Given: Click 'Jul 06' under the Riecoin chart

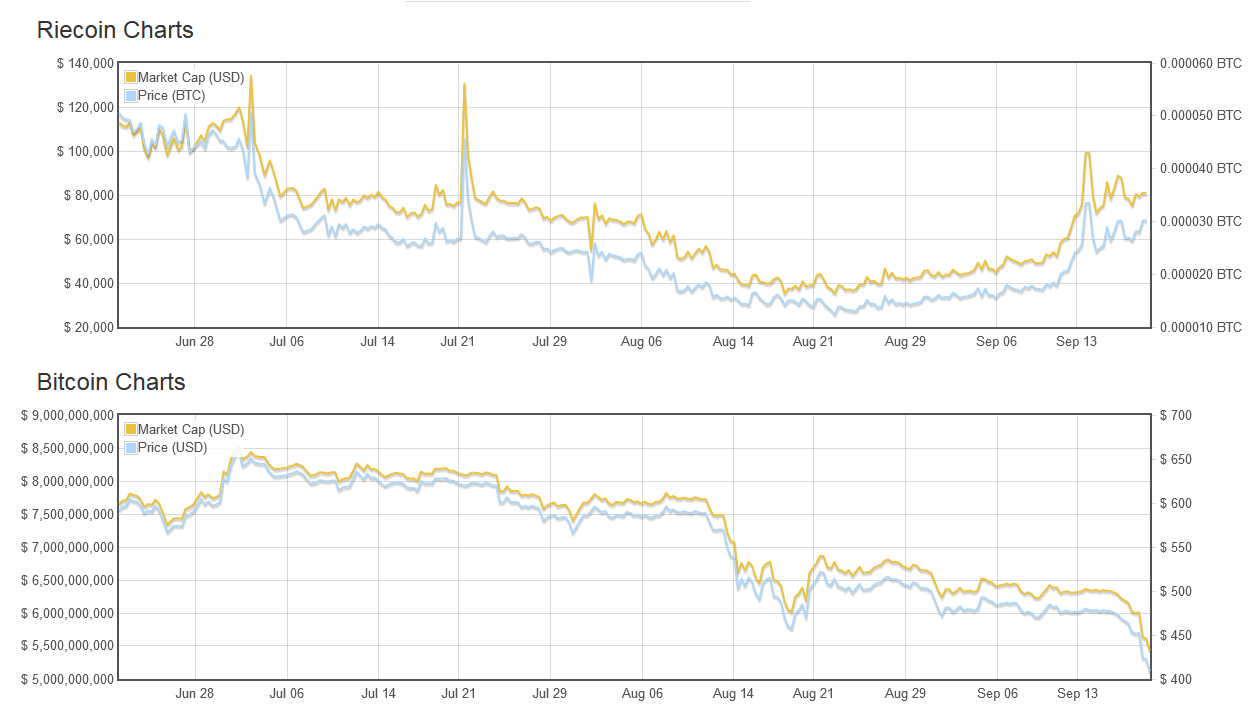Looking at the screenshot, I should pyautogui.click(x=287, y=342).
